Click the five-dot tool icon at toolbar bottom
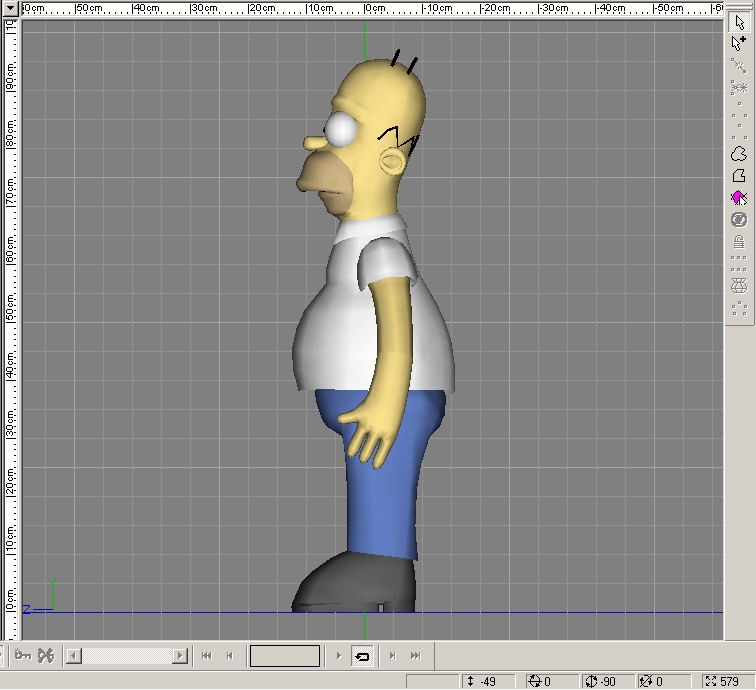This screenshot has height=690, width=756. 739,308
